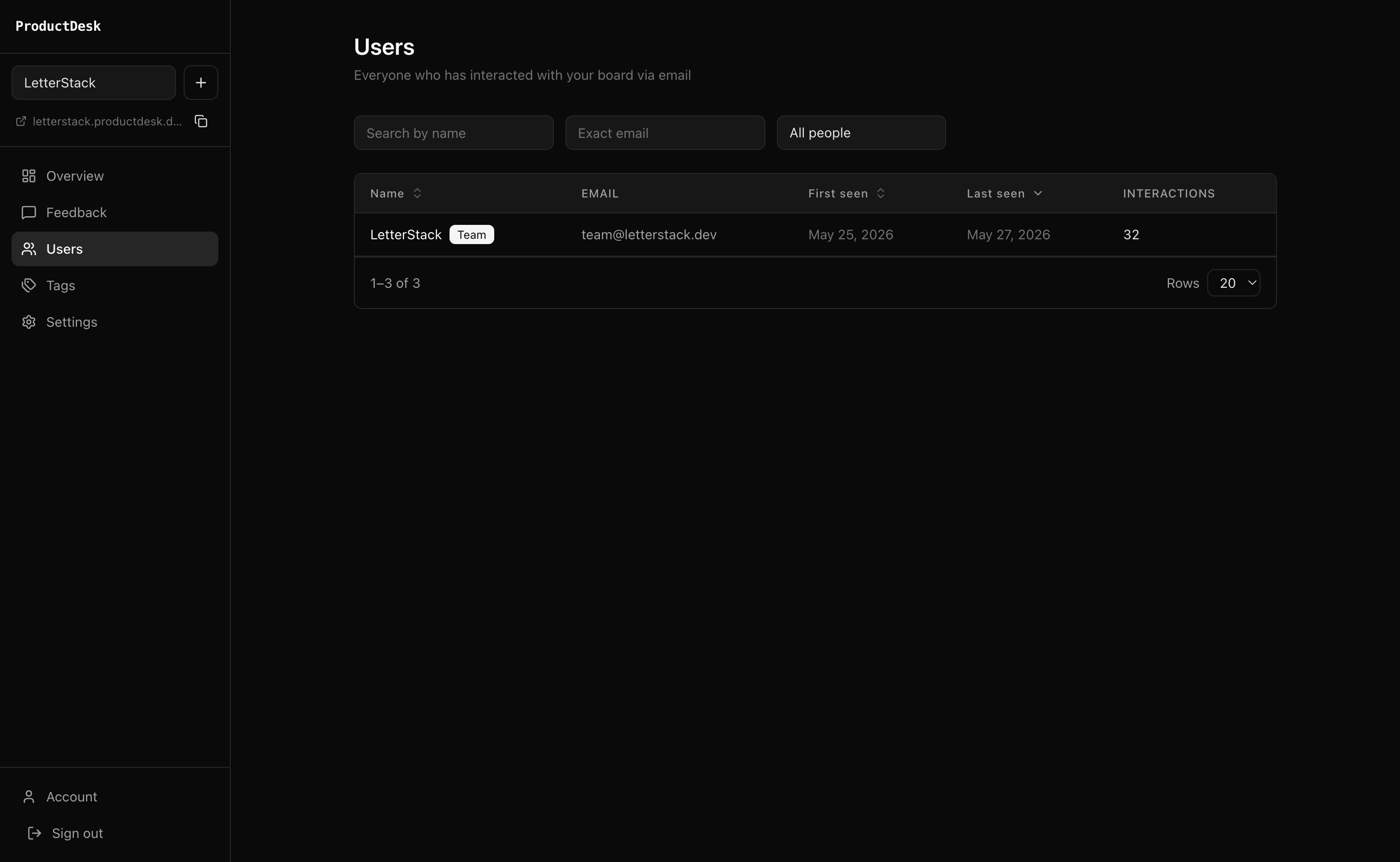Click the Sign out arrow icon
1400x862 pixels.
point(35,833)
